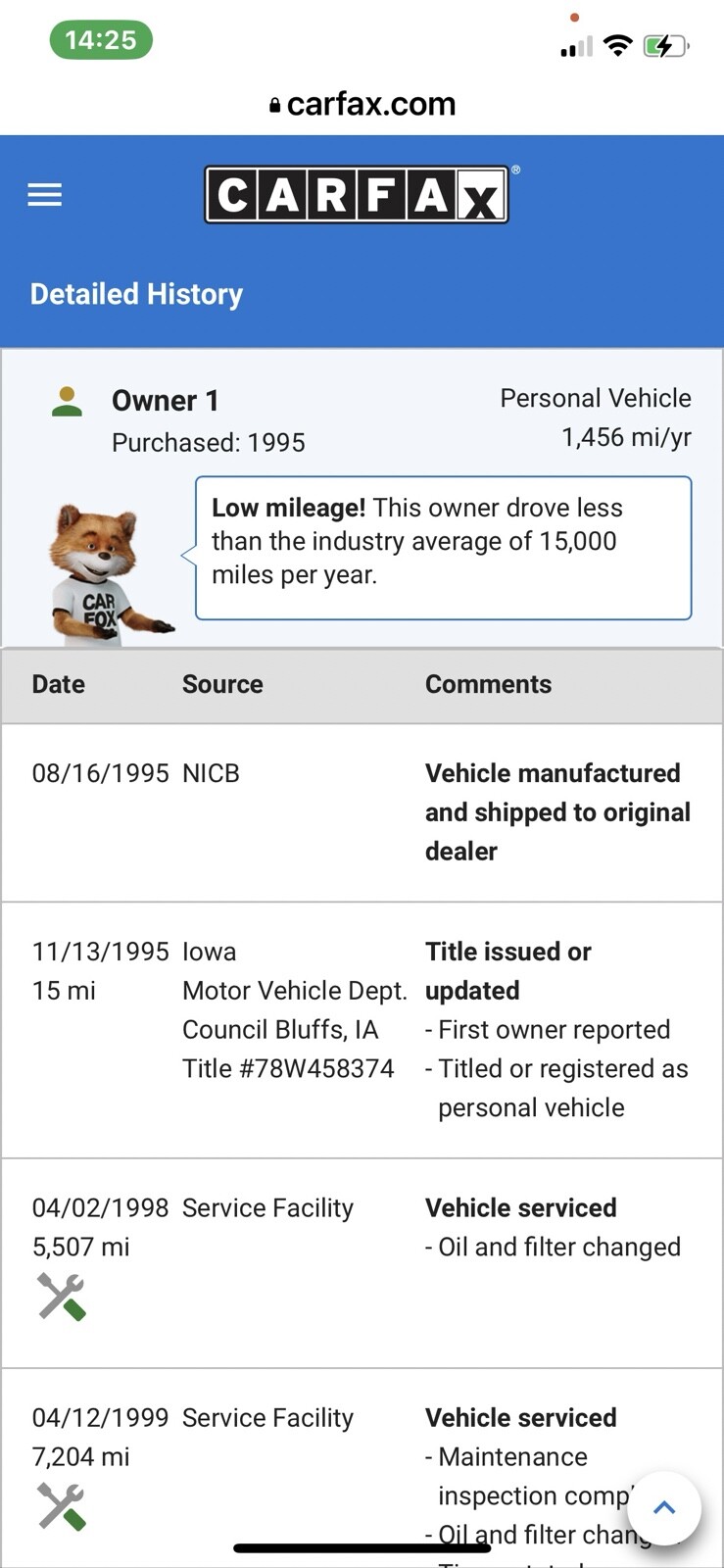The width and height of the screenshot is (724, 1568).
Task: Tap the Owner 1 person icon
Action: click(x=67, y=401)
